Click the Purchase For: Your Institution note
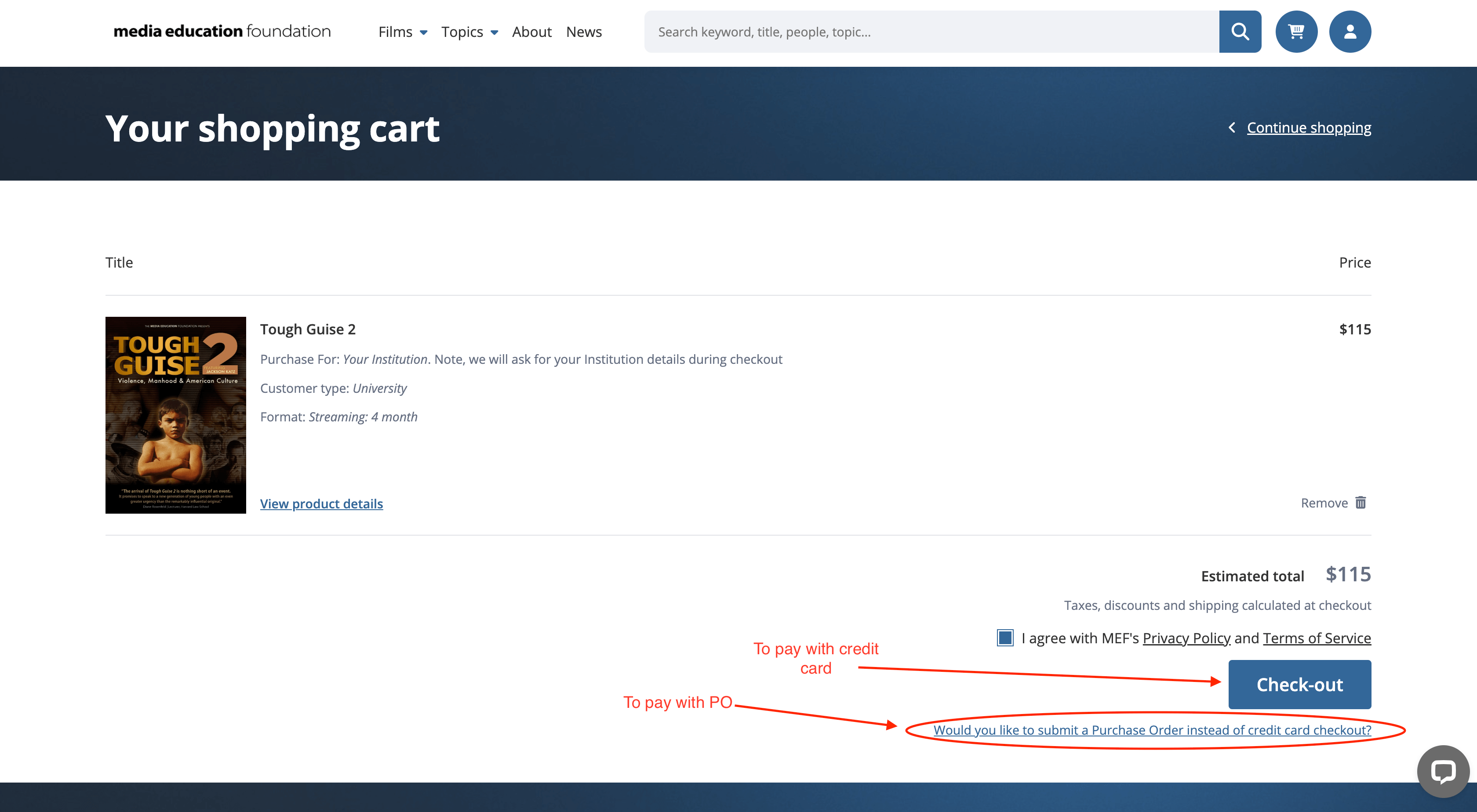The height and width of the screenshot is (812, 1477). 521,359
